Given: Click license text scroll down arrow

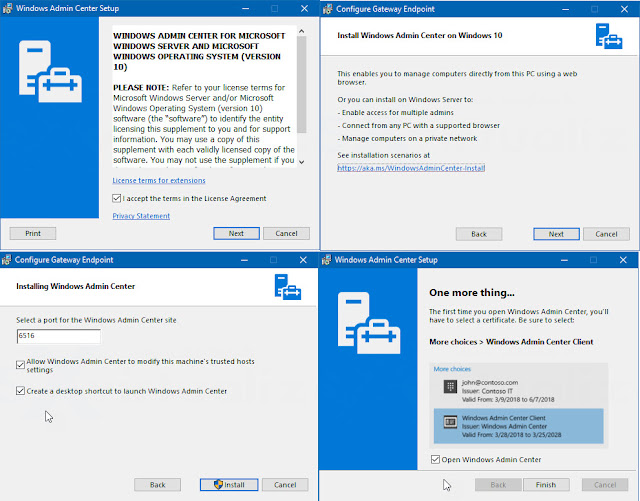Looking at the screenshot, I should pyautogui.click(x=302, y=162).
